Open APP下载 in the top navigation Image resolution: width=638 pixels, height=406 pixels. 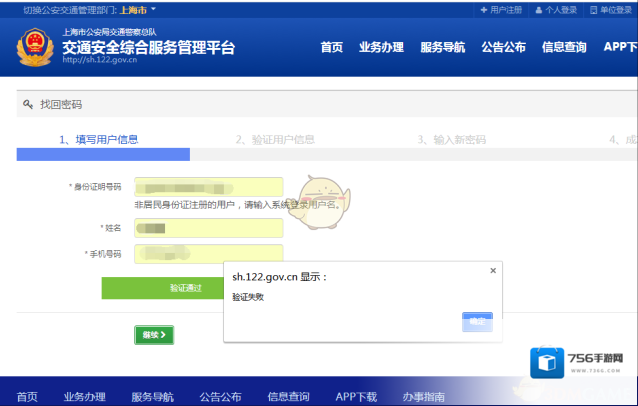[621, 47]
